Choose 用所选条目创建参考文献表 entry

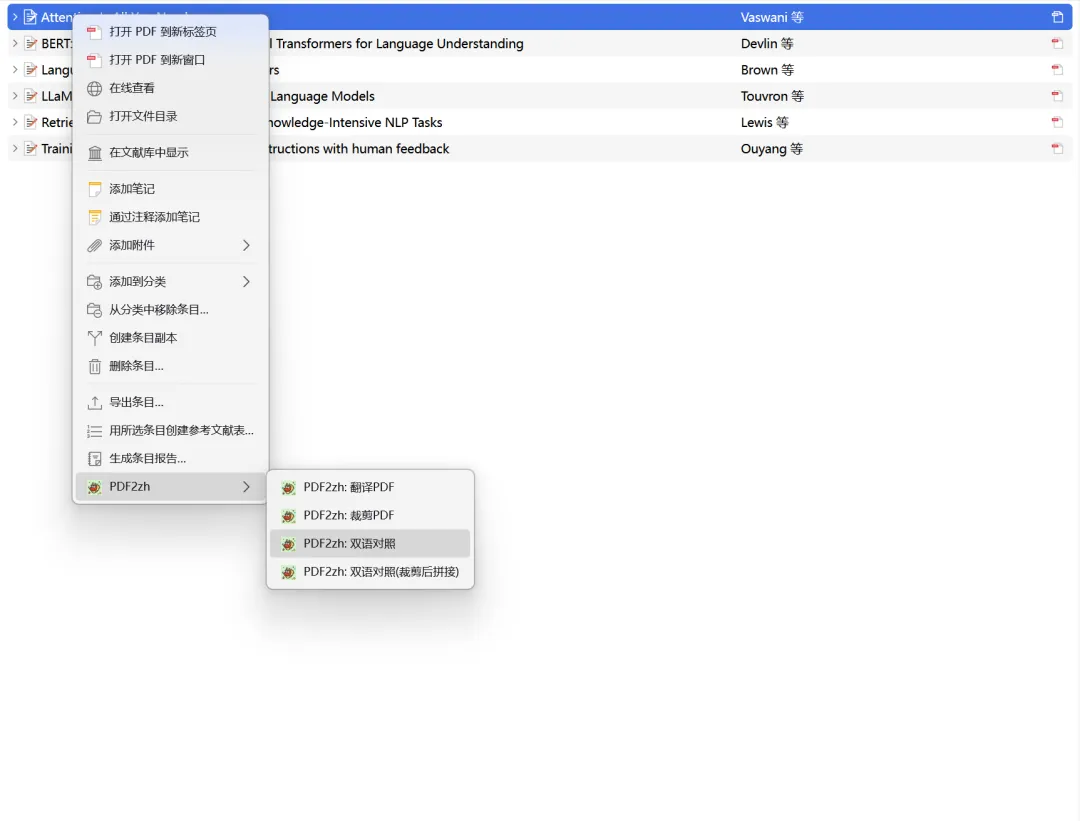pos(170,430)
